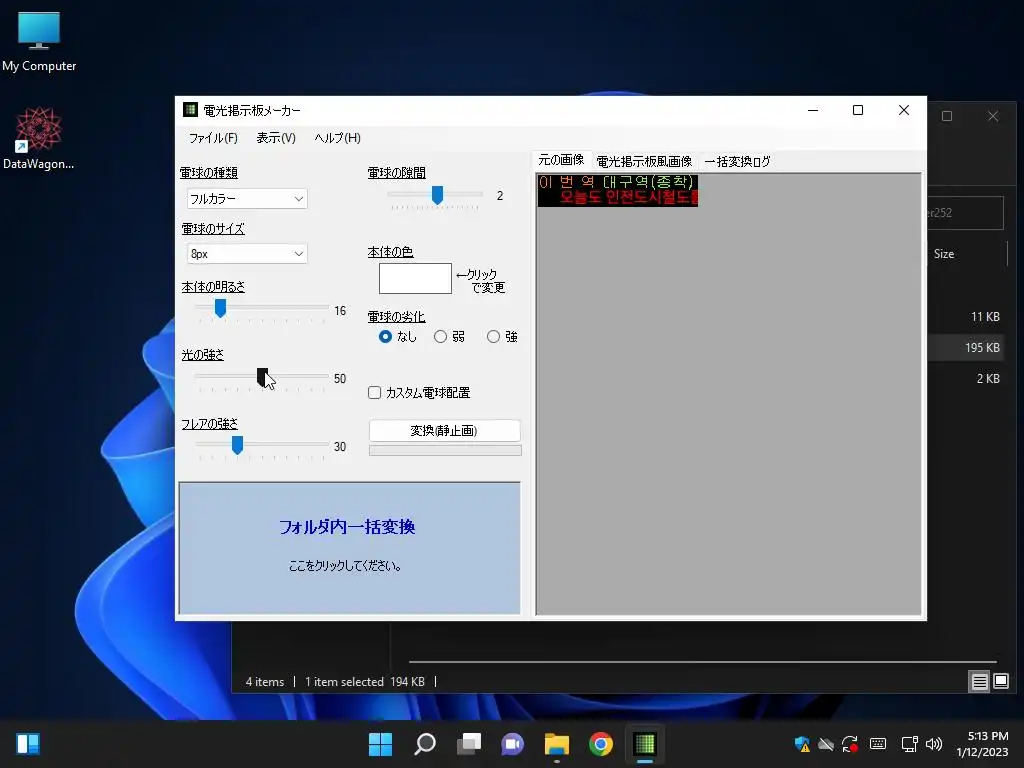Open the 表示(V) menu
1024x768 pixels.
click(x=276, y=138)
